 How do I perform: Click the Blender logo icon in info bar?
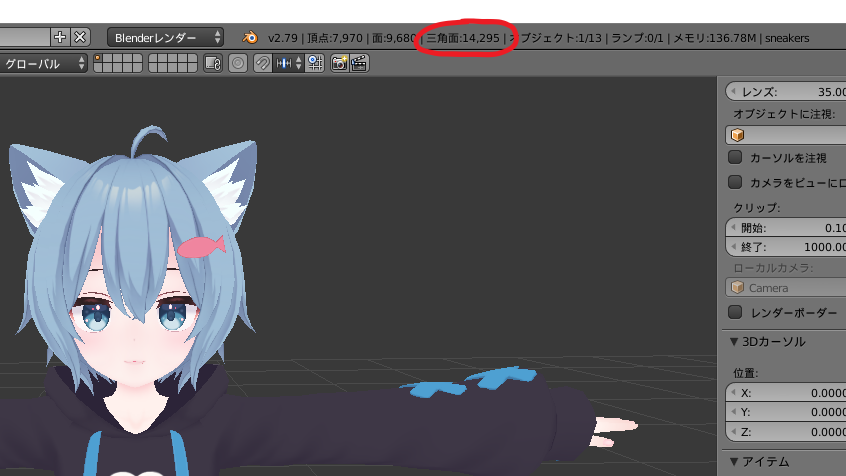pos(250,38)
